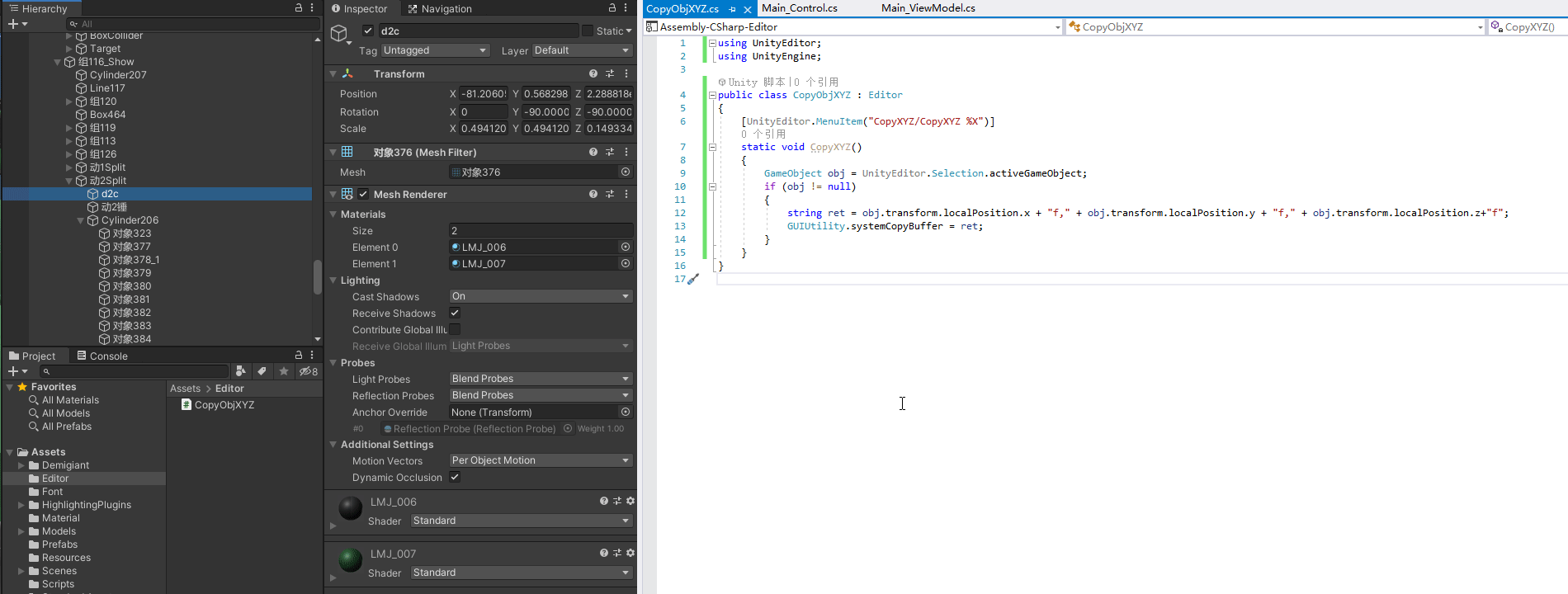Search by type in Project panel
This screenshot has width=1568, height=594.
240,371
